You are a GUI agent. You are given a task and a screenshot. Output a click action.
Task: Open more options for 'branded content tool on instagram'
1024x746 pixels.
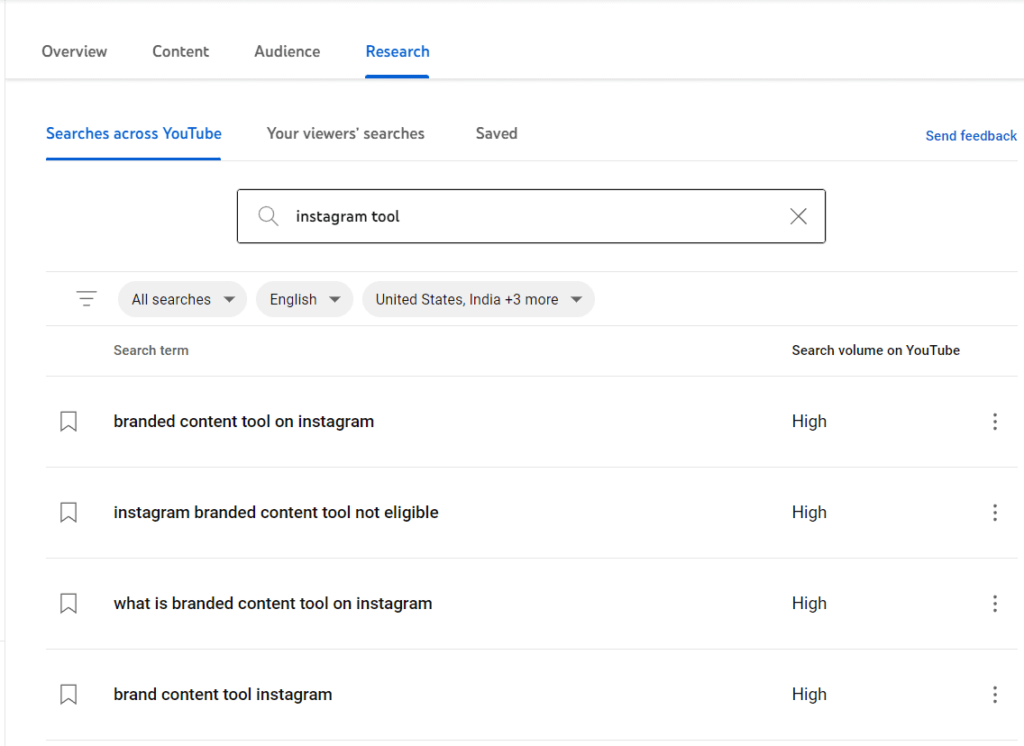[994, 422]
